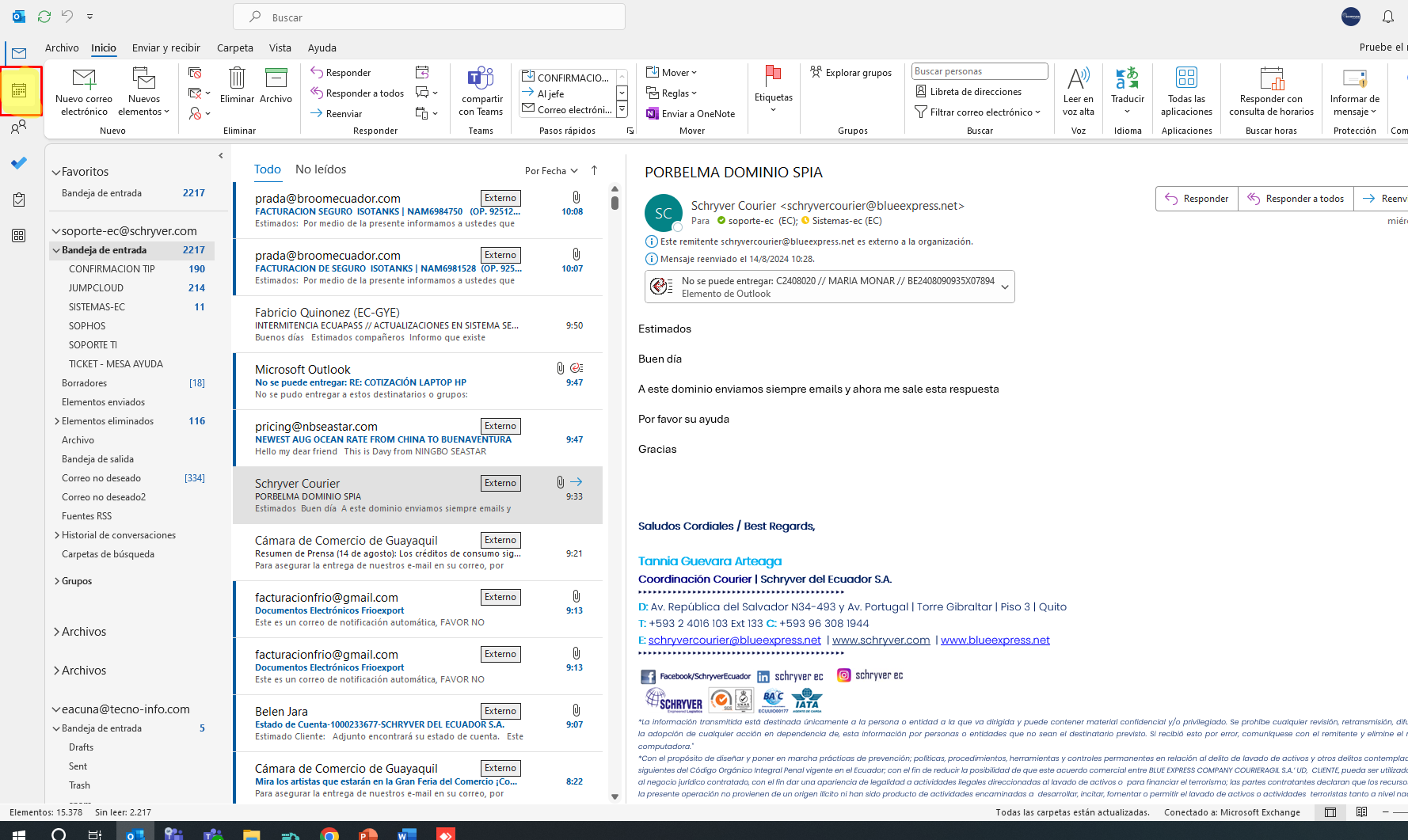Open PowerPoint from the taskbar
1408x840 pixels.
[x=368, y=834]
